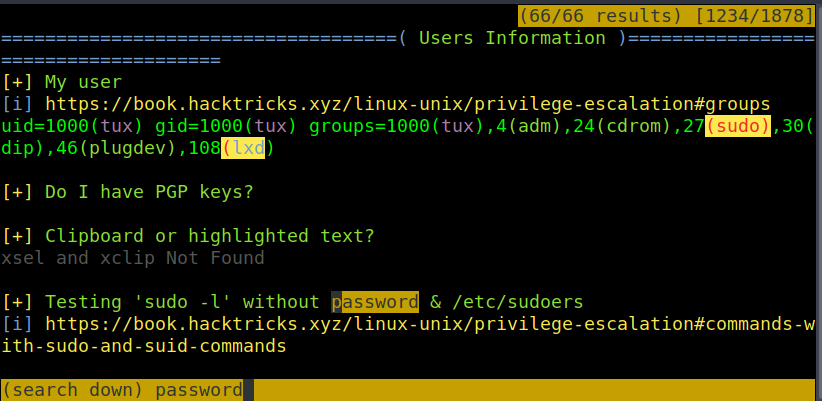Open the hacktricks privilege-escalation#groups link
This screenshot has height=401, width=822.
(407, 104)
